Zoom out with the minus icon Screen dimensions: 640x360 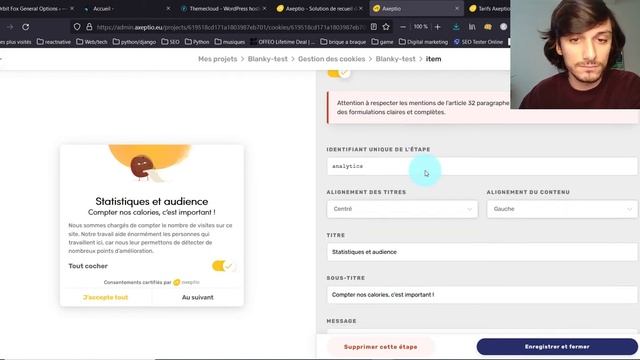[x=403, y=27]
